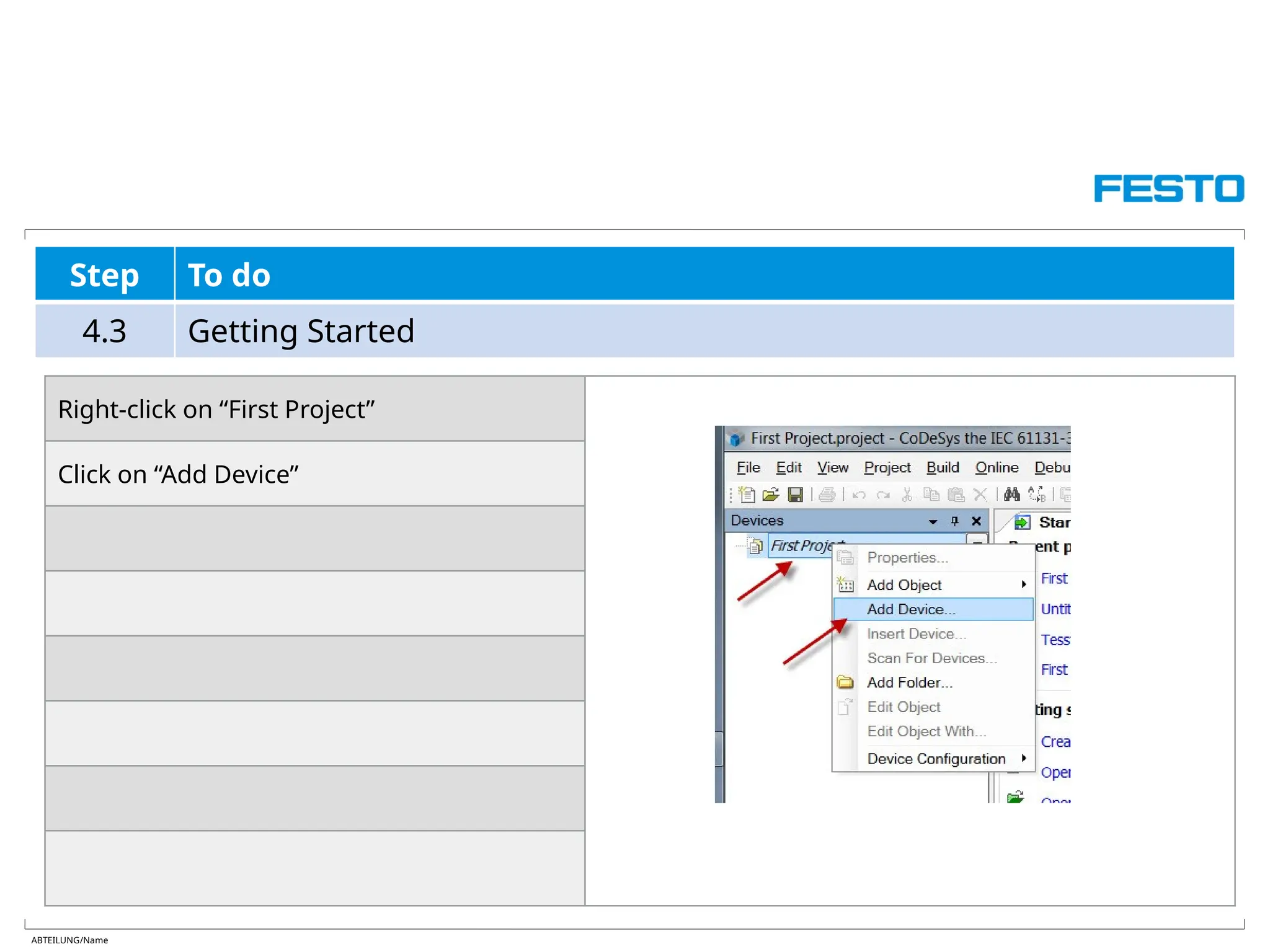Viewport: 1270px width, 952px height.
Task: Switch to the Start Page tab
Action: (x=1042, y=522)
